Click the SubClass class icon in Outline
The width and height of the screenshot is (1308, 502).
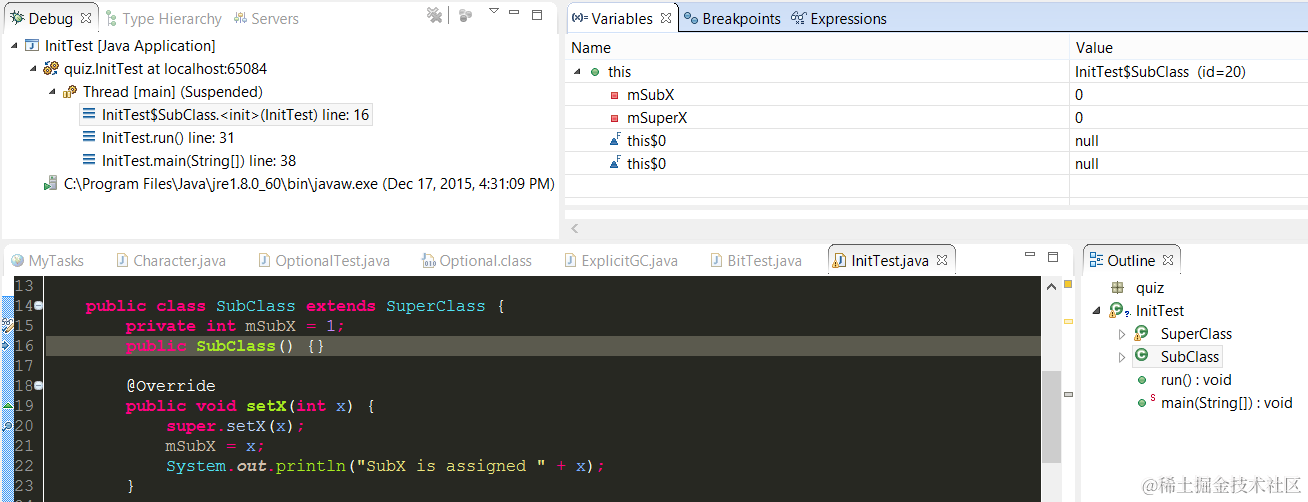click(x=1141, y=357)
